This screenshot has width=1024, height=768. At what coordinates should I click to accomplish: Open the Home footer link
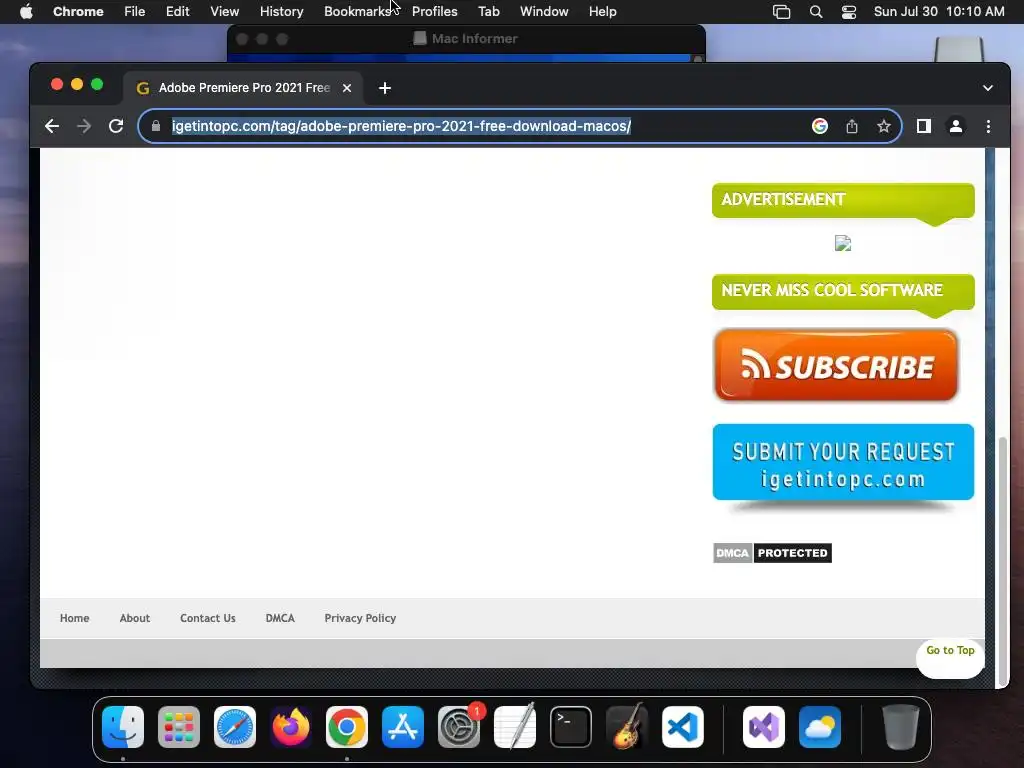click(74, 618)
